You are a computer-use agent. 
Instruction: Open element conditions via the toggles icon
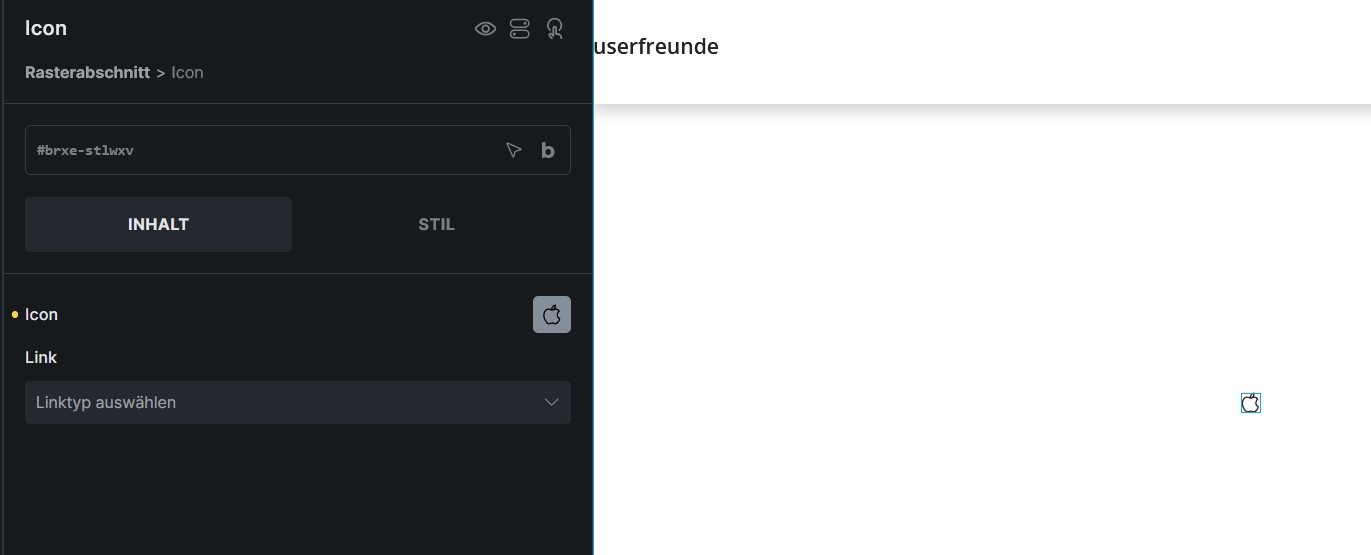(x=520, y=29)
